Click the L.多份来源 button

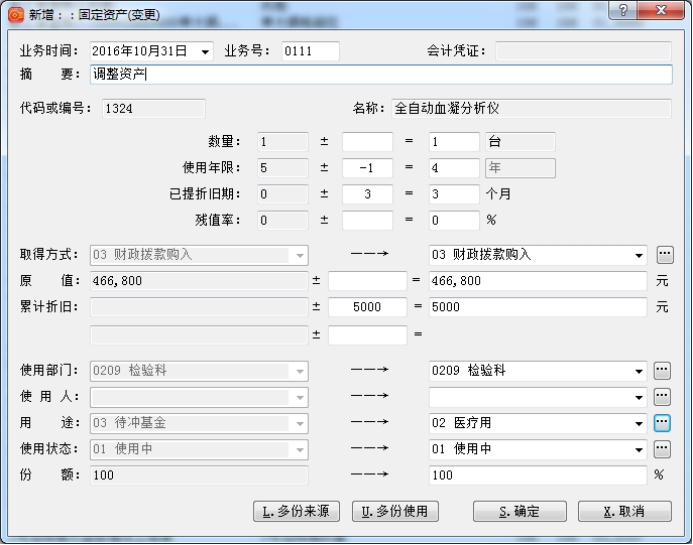(296, 511)
